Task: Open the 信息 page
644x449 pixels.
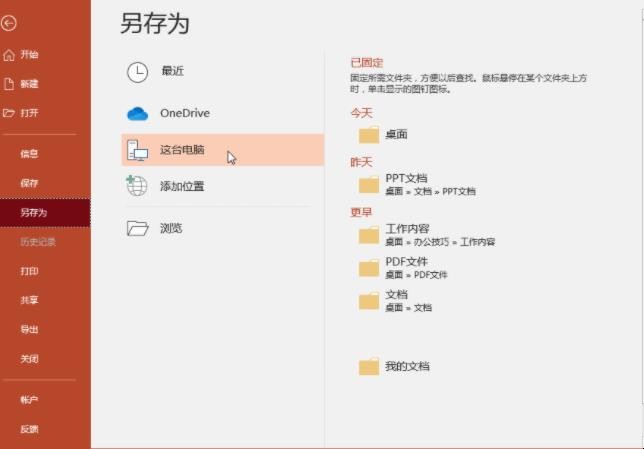Action: [29, 154]
